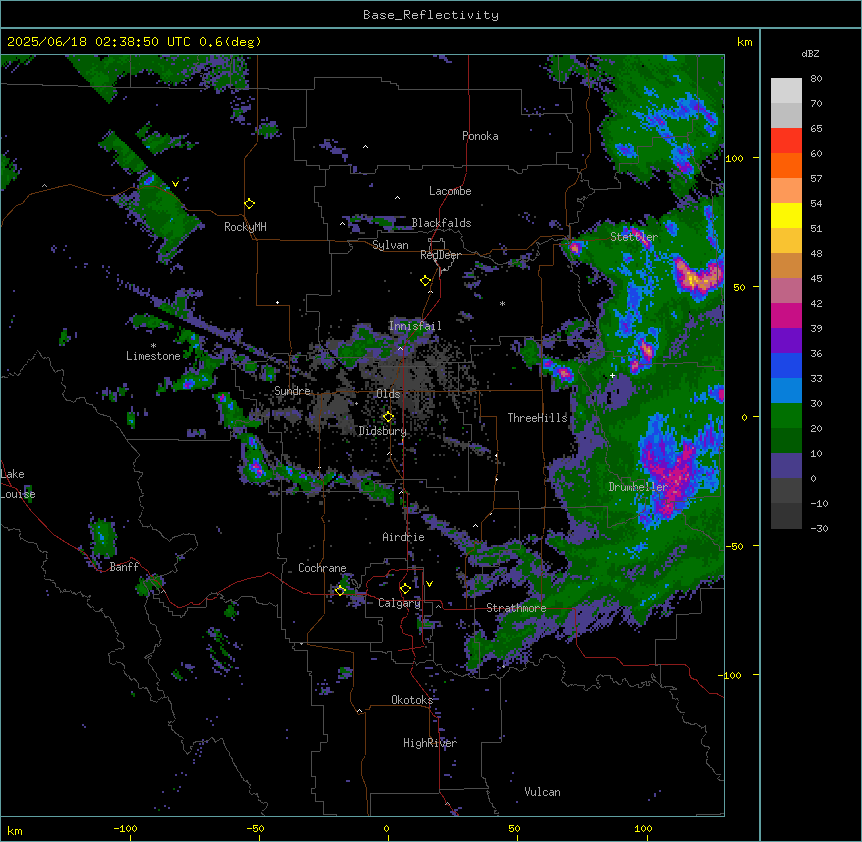
Task: Click the Vulcan label
Action: pos(543,792)
